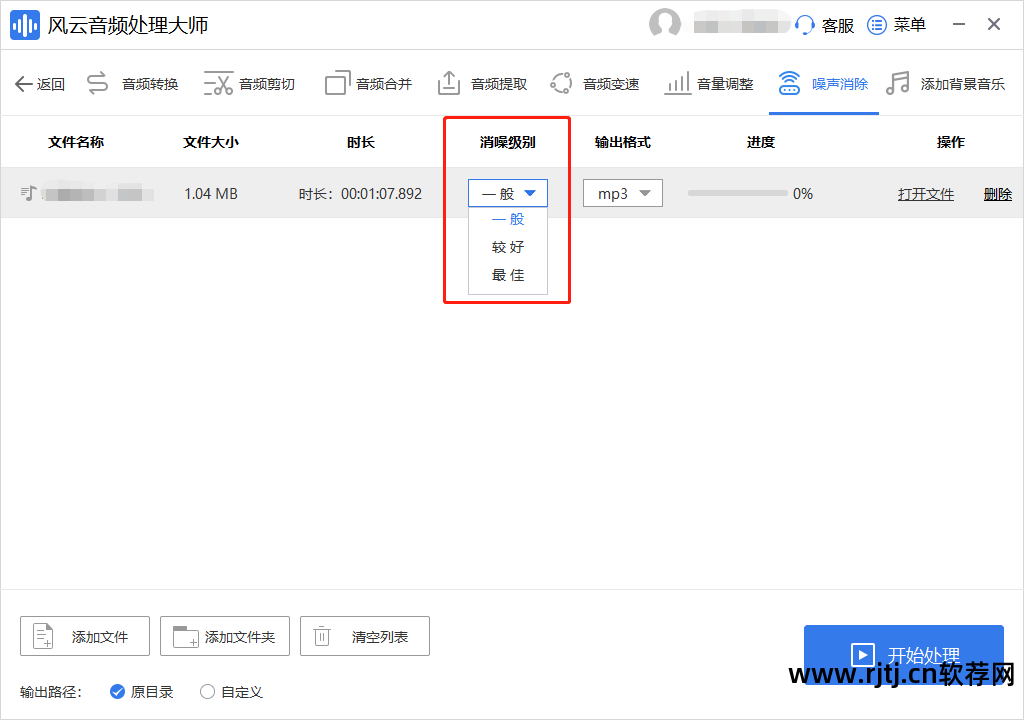The image size is (1024, 720).
Task: Click the 添加文件 button
Action: 85,636
